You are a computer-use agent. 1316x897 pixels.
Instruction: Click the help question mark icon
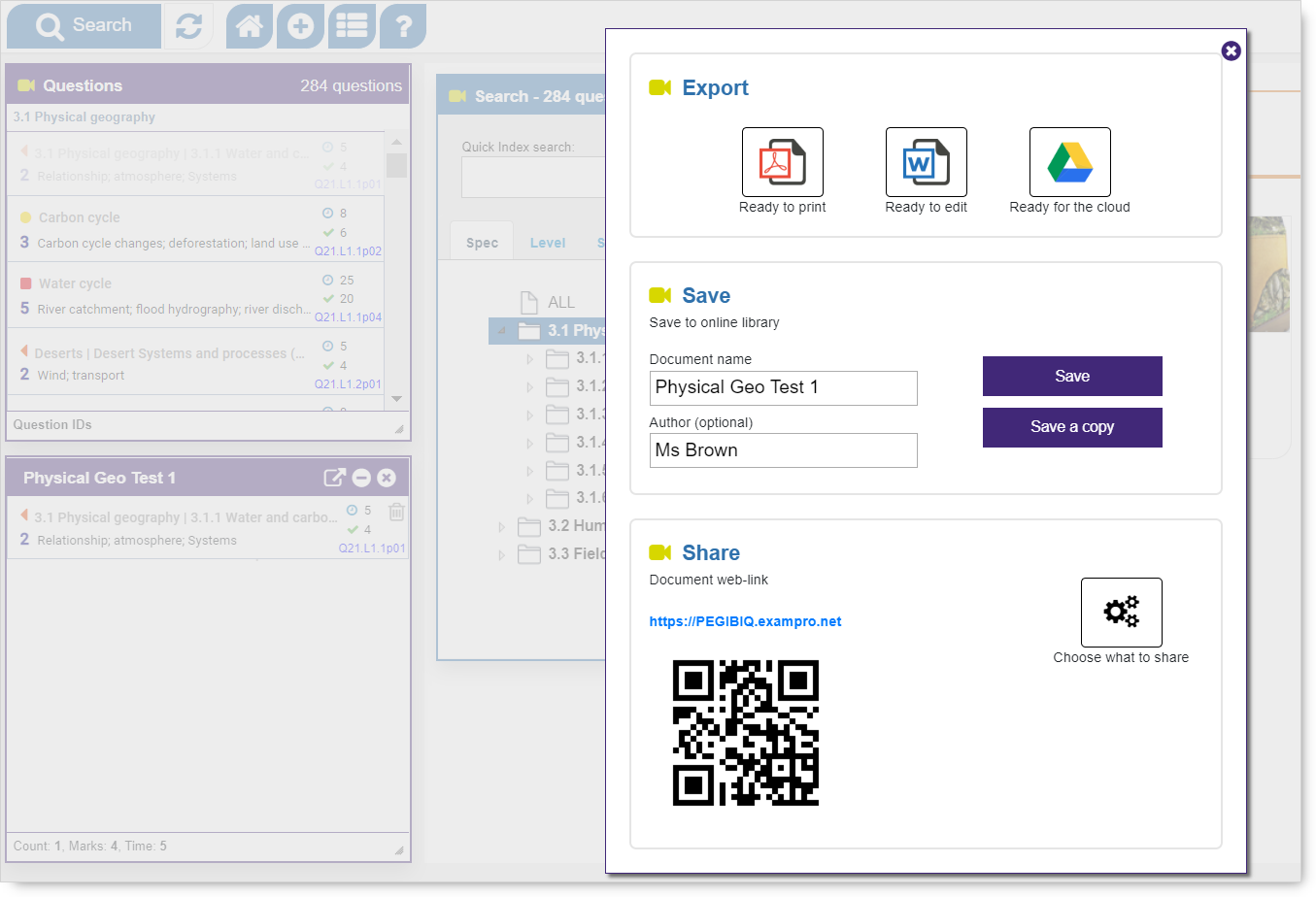point(403,26)
